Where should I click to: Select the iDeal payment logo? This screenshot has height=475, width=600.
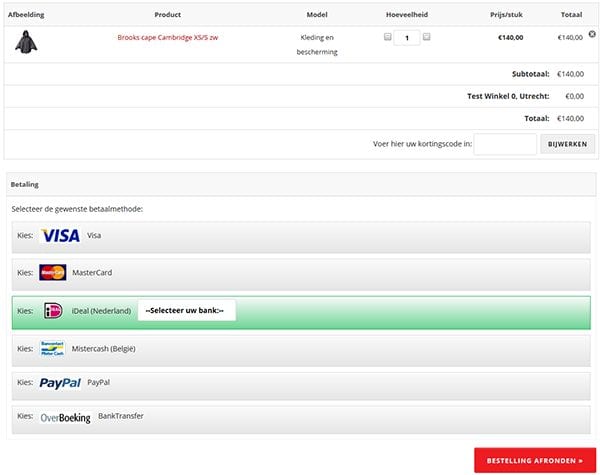(53, 310)
